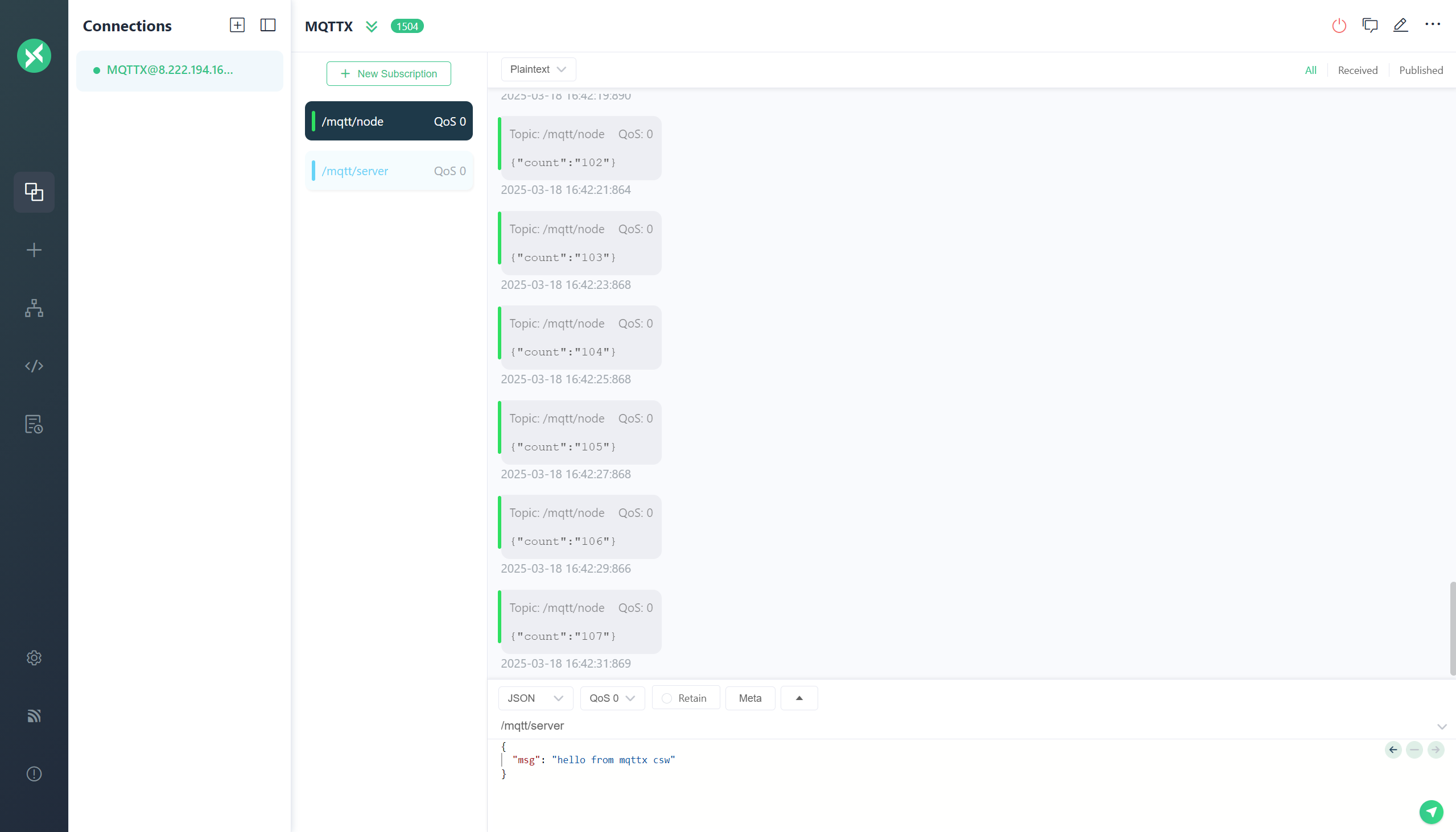Screen dimensions: 1456x832
Task: Expand the QoS 0 publish dropdown
Action: click(612, 698)
